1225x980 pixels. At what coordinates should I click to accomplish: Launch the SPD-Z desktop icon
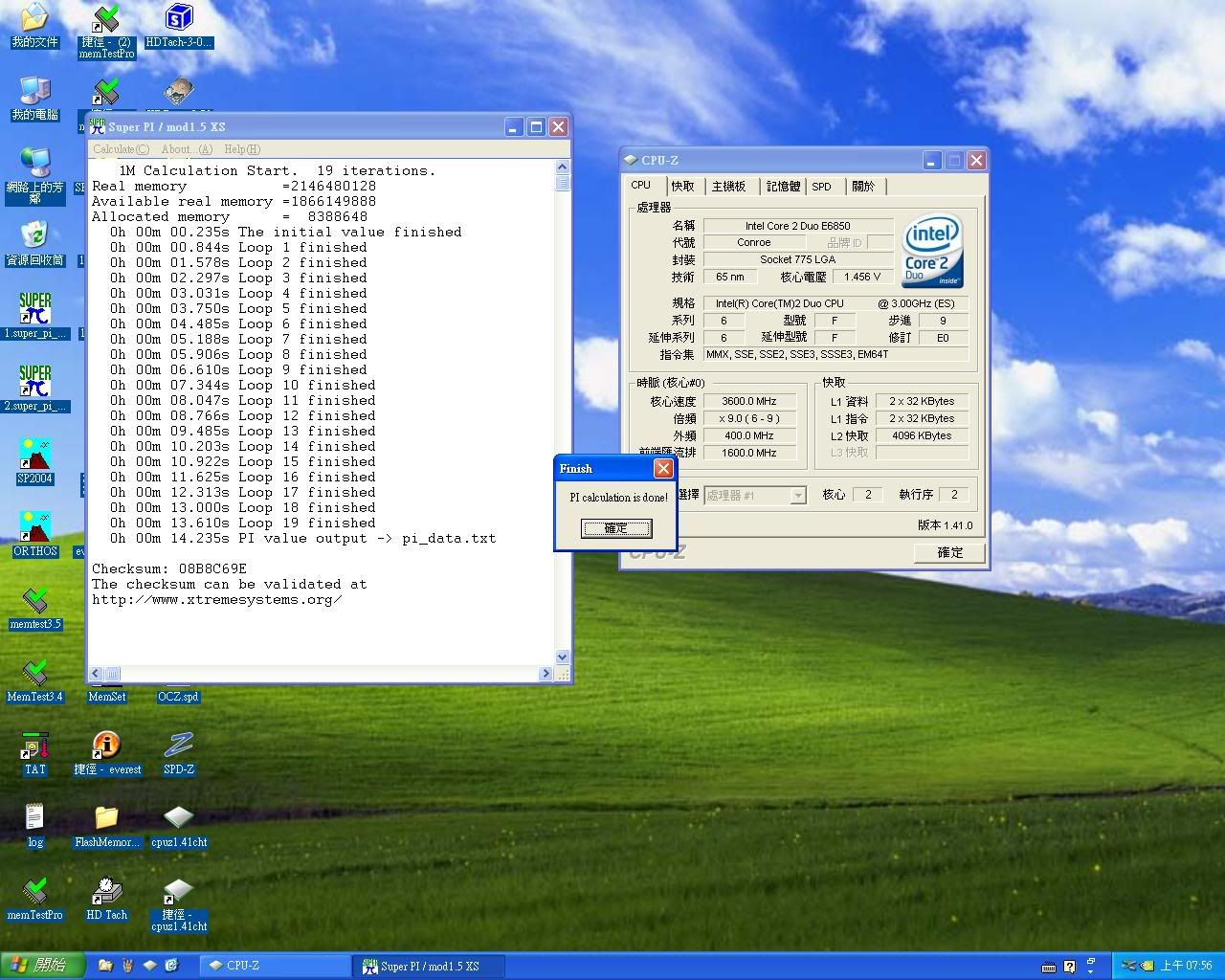(179, 753)
